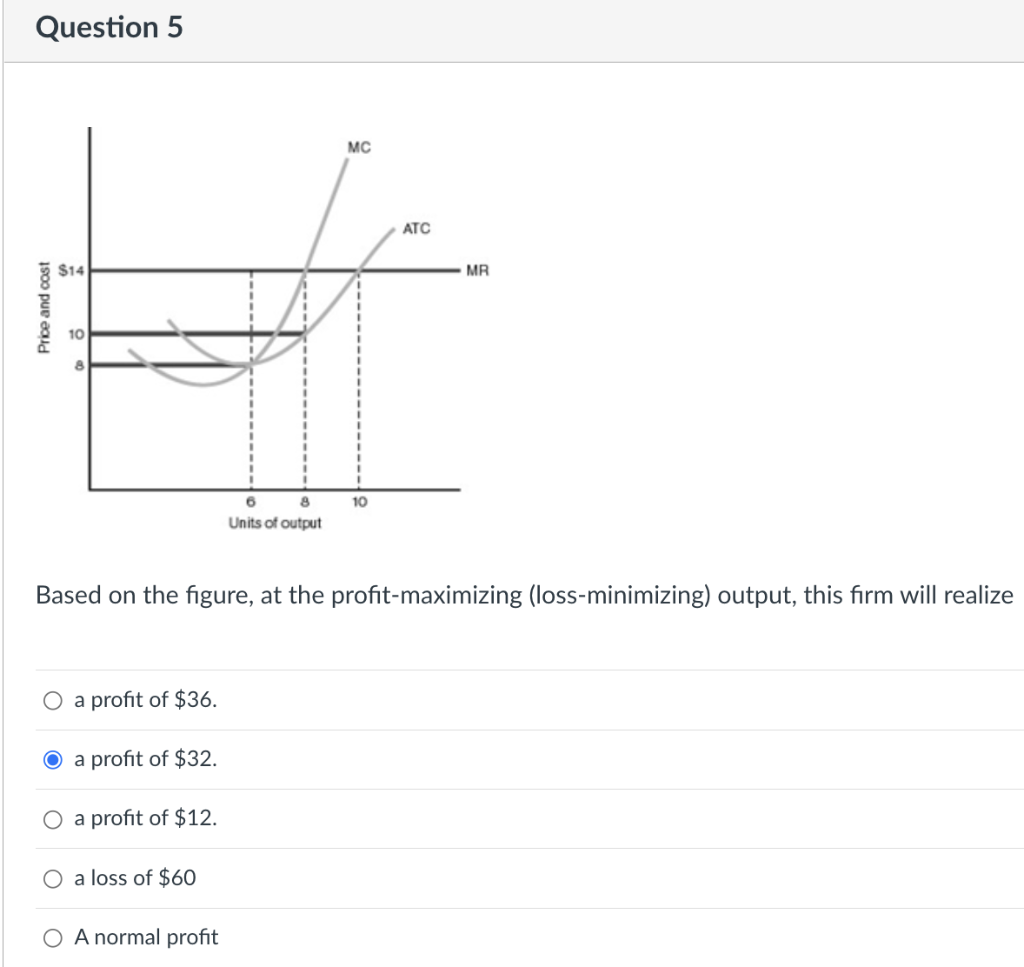Click the MR line label
Screen dimensions: 1024x967
pos(476,269)
